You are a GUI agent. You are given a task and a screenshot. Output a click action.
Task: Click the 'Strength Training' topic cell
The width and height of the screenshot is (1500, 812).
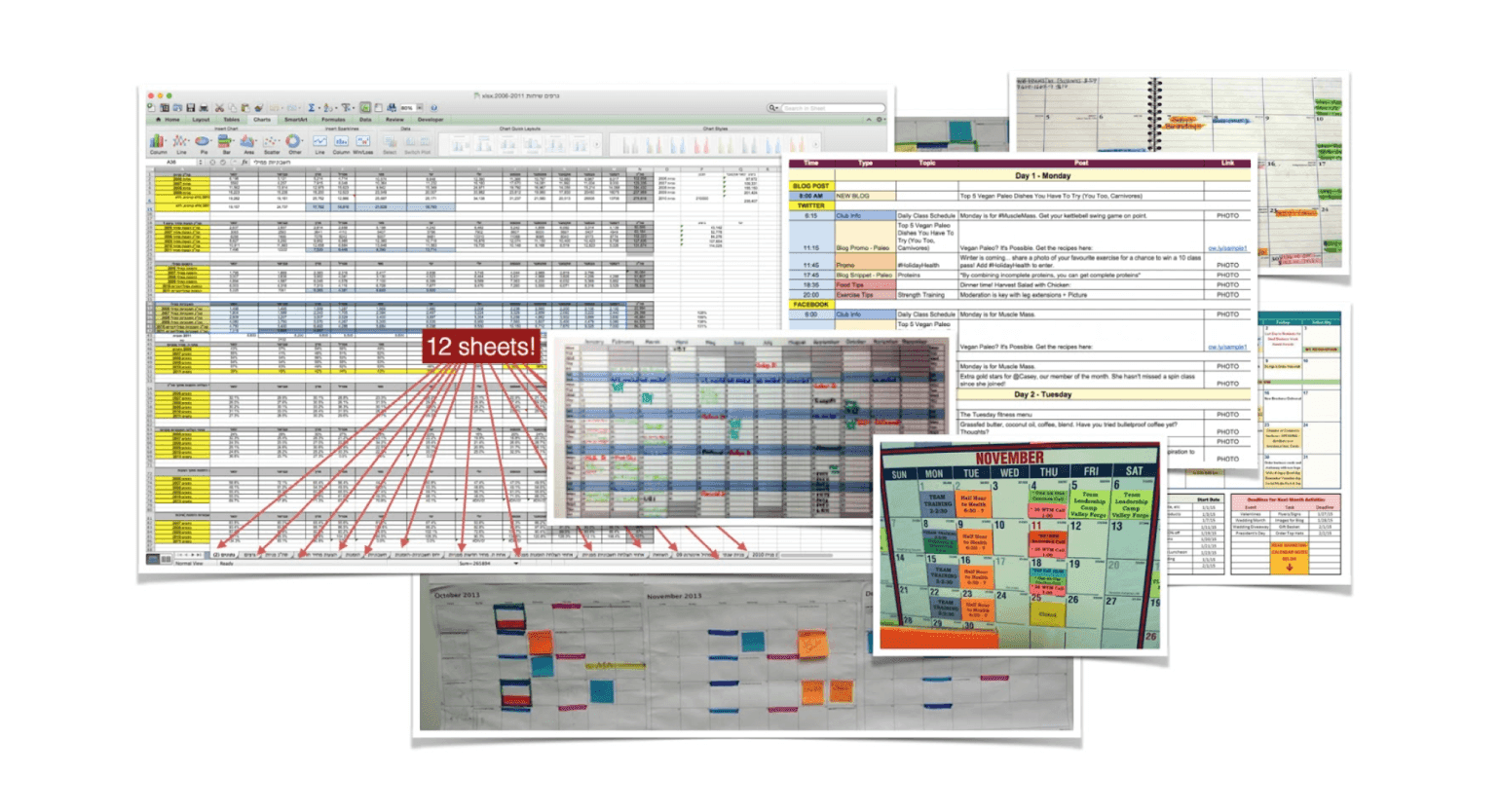pos(926,295)
